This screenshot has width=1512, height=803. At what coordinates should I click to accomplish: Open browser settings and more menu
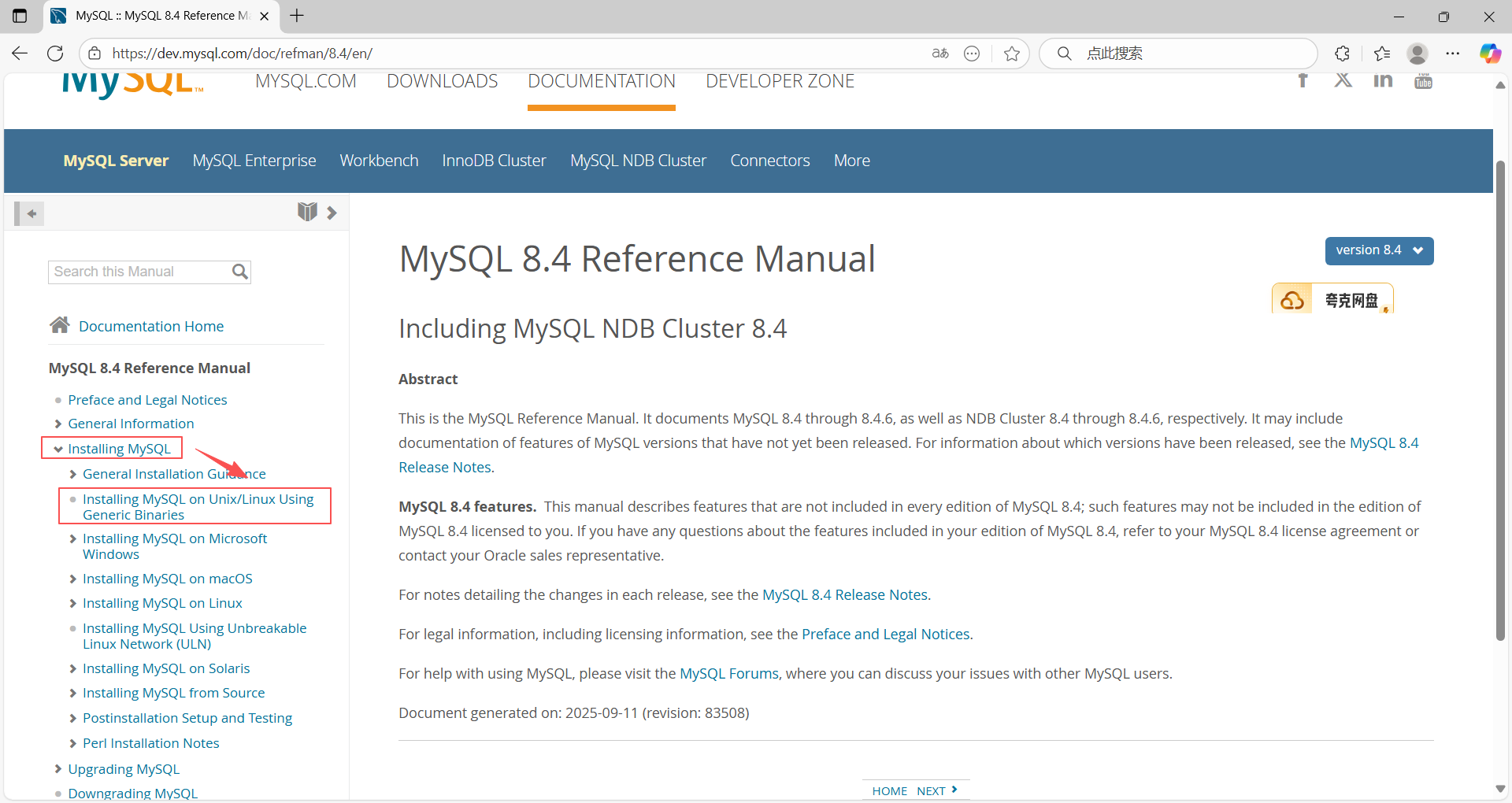1453,54
